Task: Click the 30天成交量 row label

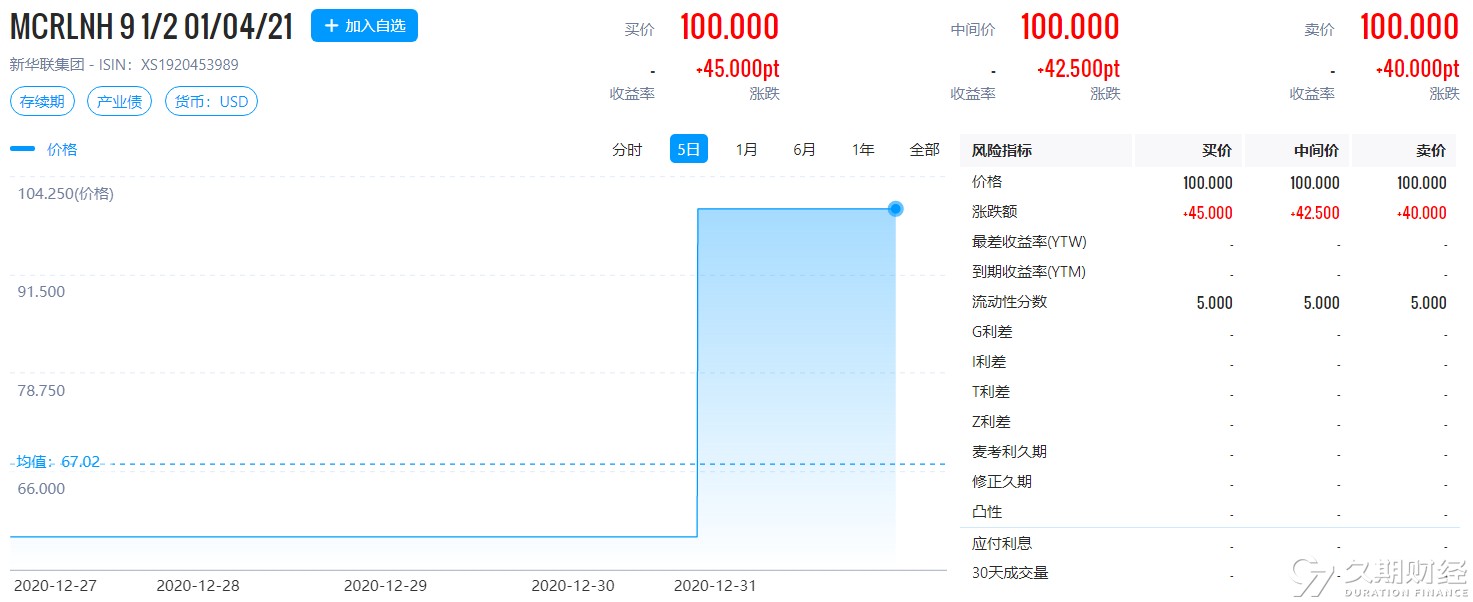Action: click(1010, 573)
